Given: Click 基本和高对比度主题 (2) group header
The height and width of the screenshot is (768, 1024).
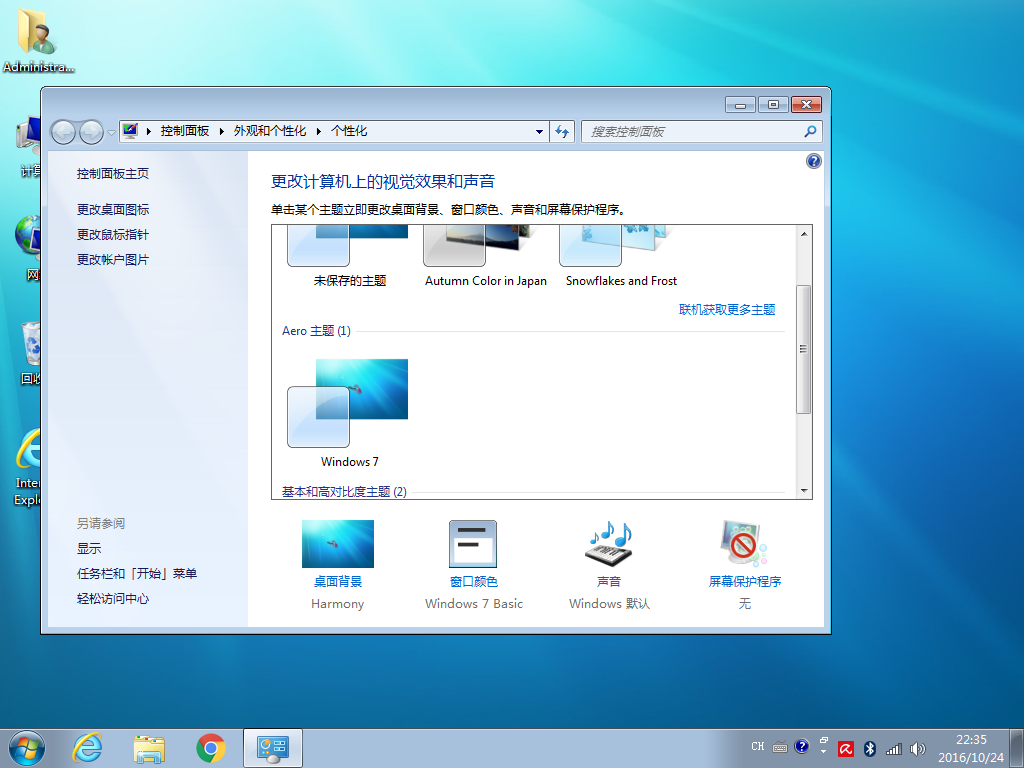Looking at the screenshot, I should (344, 491).
